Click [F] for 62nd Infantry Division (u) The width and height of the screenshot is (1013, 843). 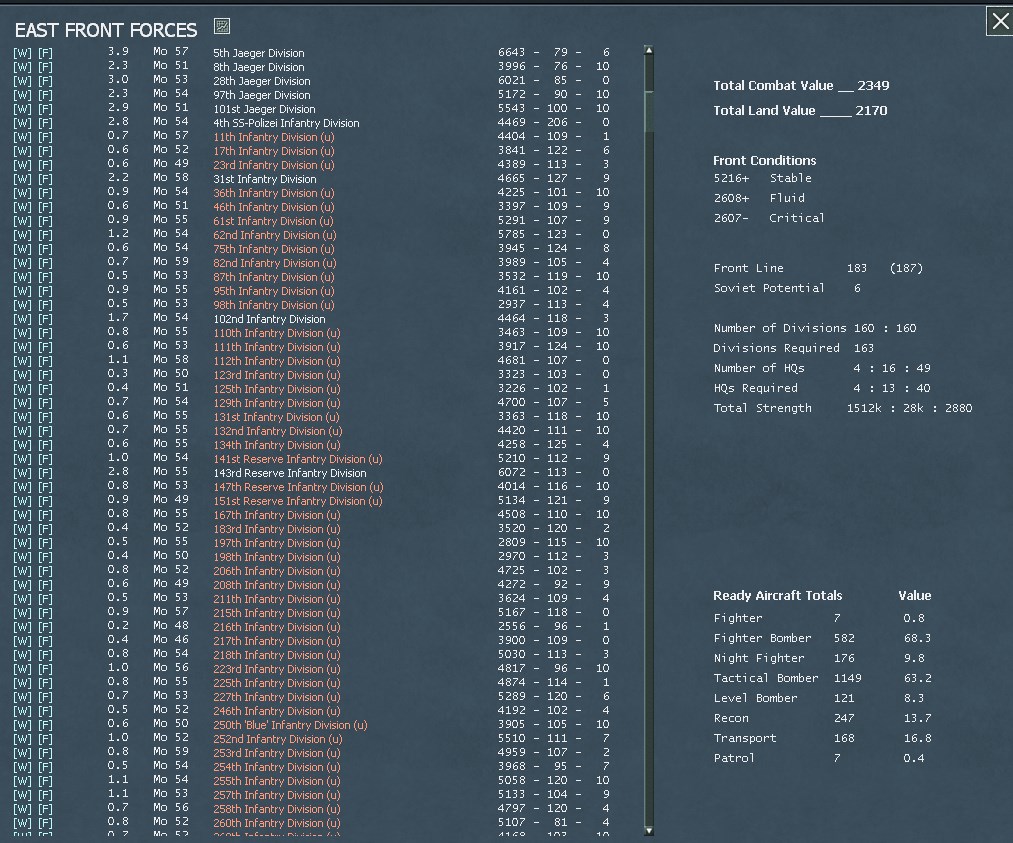(45, 235)
